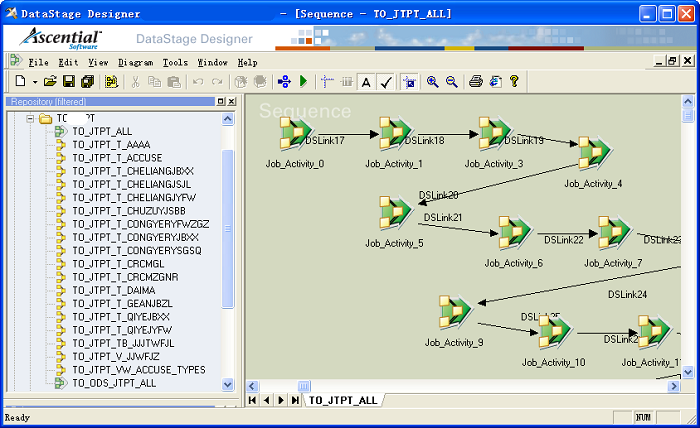Open the File menu

point(38,62)
